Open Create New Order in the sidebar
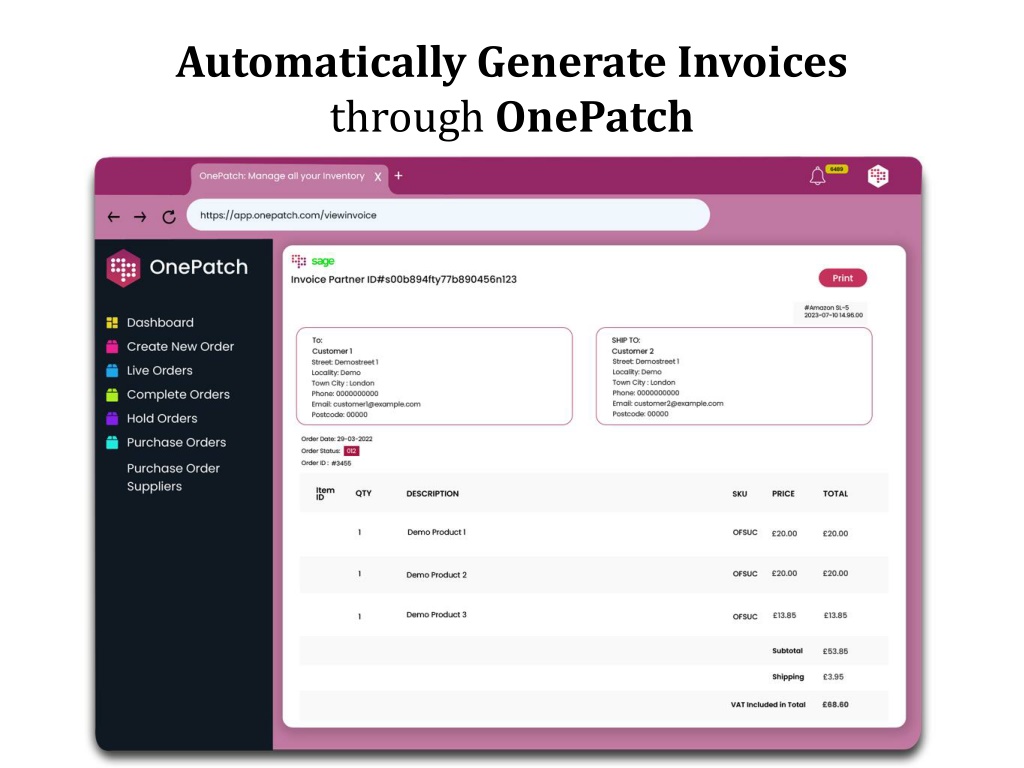This screenshot has width=1024, height=768. click(180, 347)
